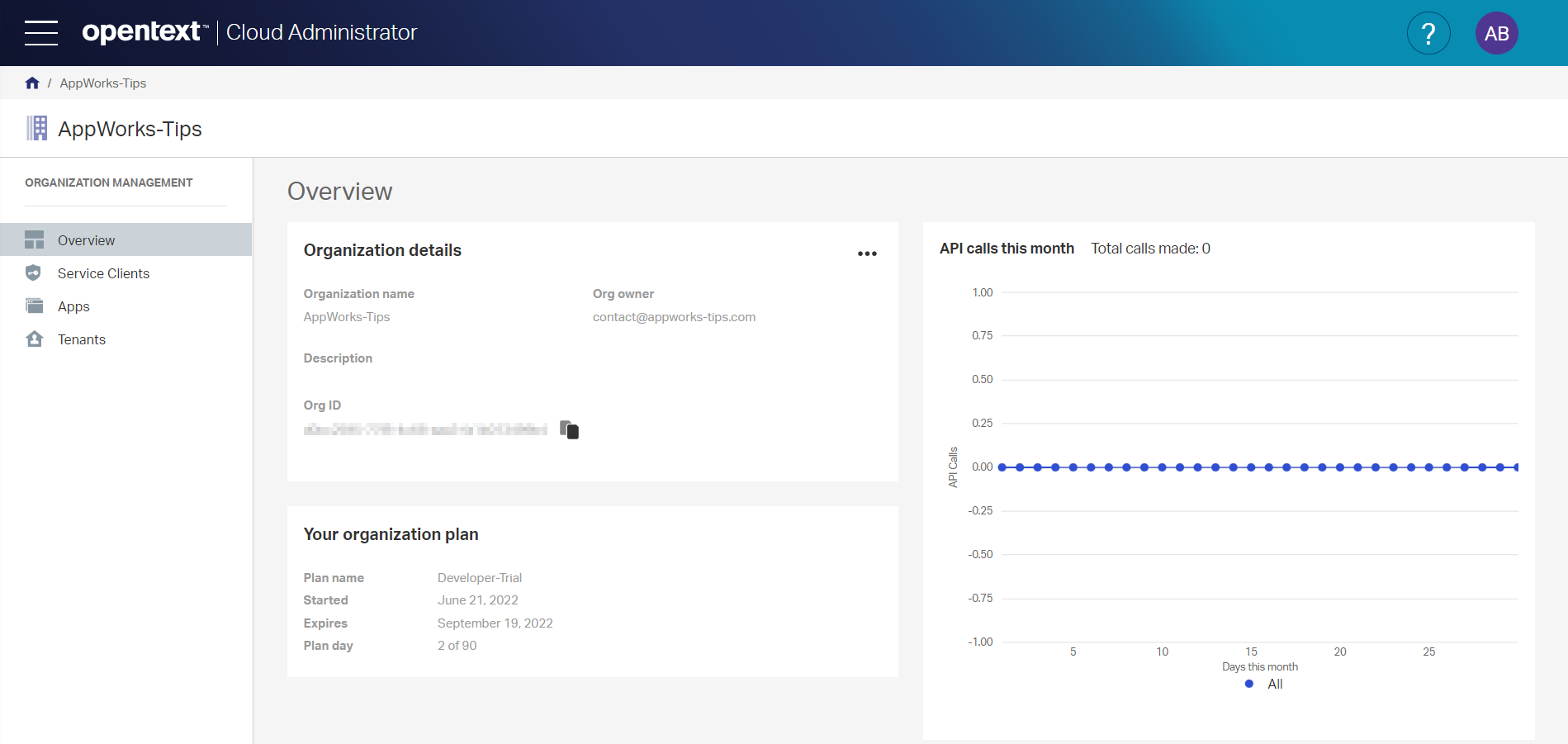Click the plan day value 2 of 90
Viewport: 1568px width, 744px height.
(x=457, y=646)
